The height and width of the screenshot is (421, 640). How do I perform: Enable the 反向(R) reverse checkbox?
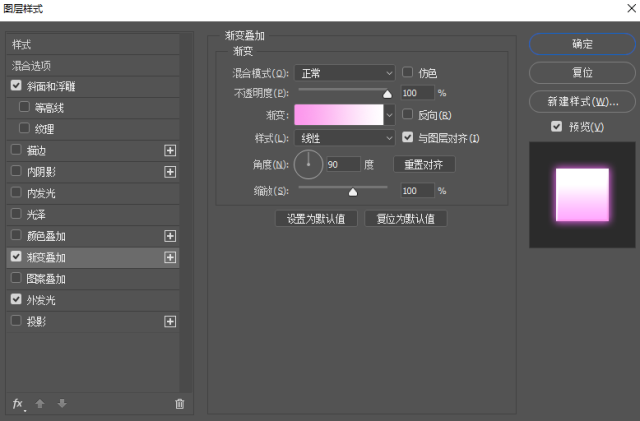[407, 114]
